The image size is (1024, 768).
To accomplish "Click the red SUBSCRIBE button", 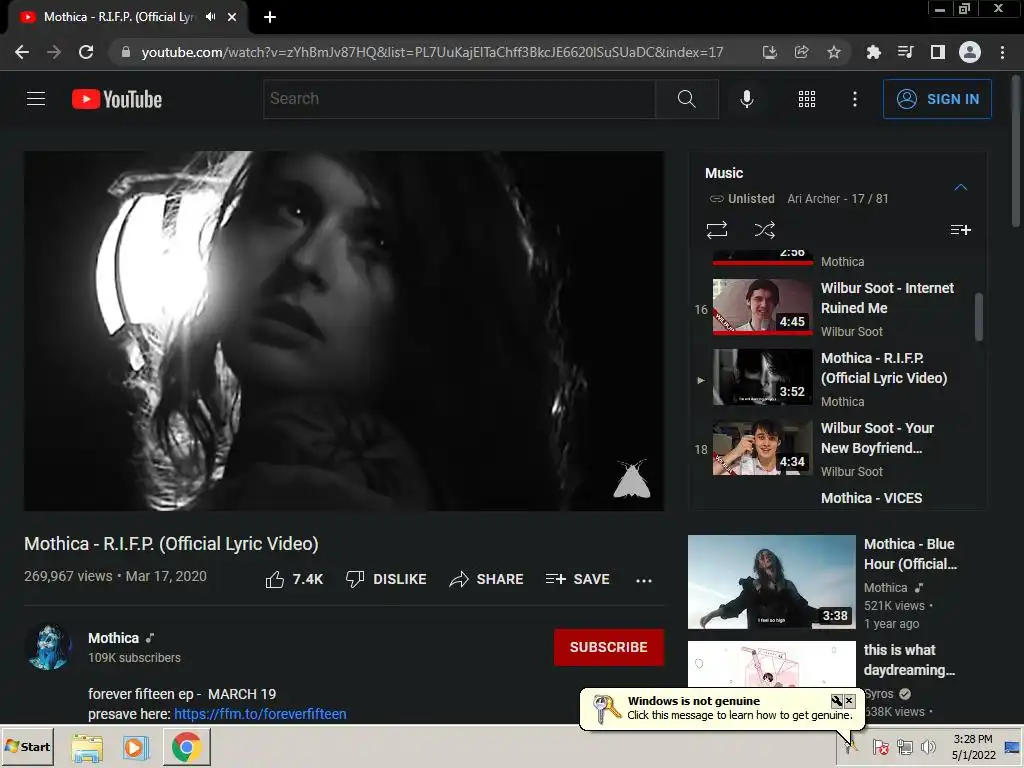I will point(609,647).
